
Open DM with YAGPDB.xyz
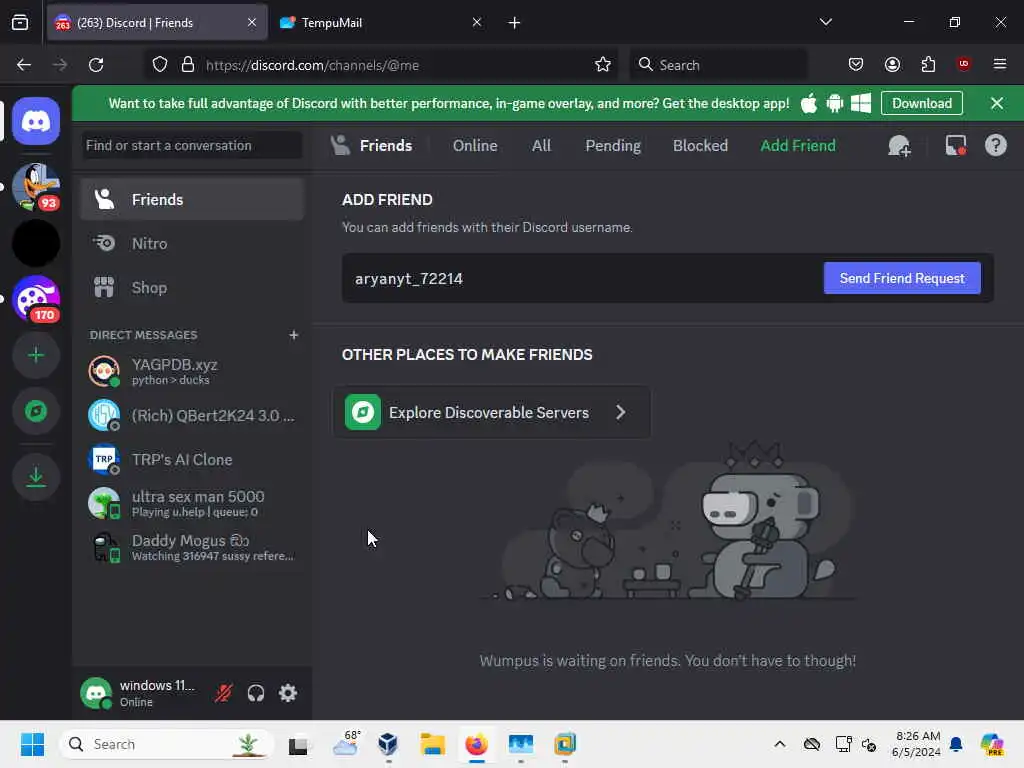coord(192,371)
